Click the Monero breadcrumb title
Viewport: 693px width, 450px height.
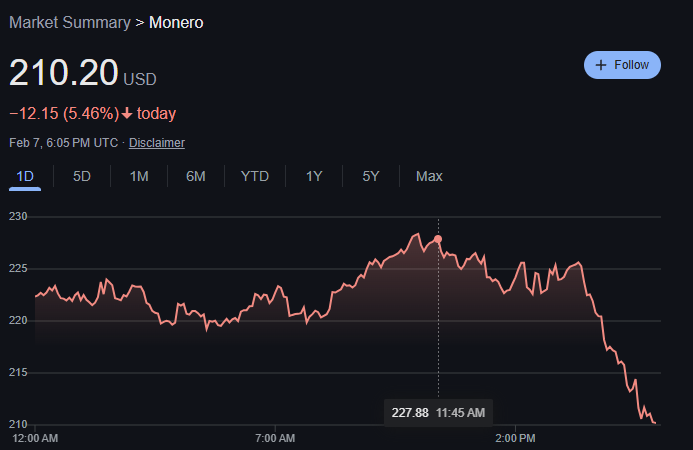pos(176,23)
